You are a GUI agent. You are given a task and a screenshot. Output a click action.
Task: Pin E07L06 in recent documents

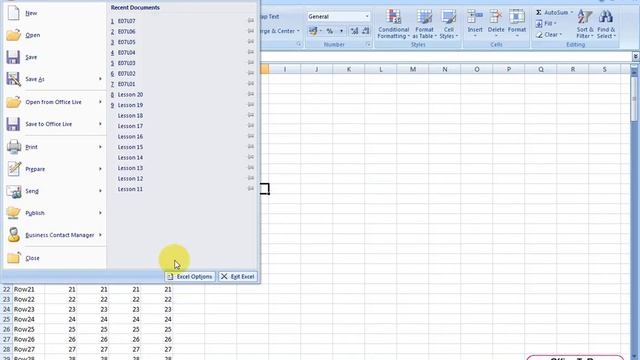point(251,31)
